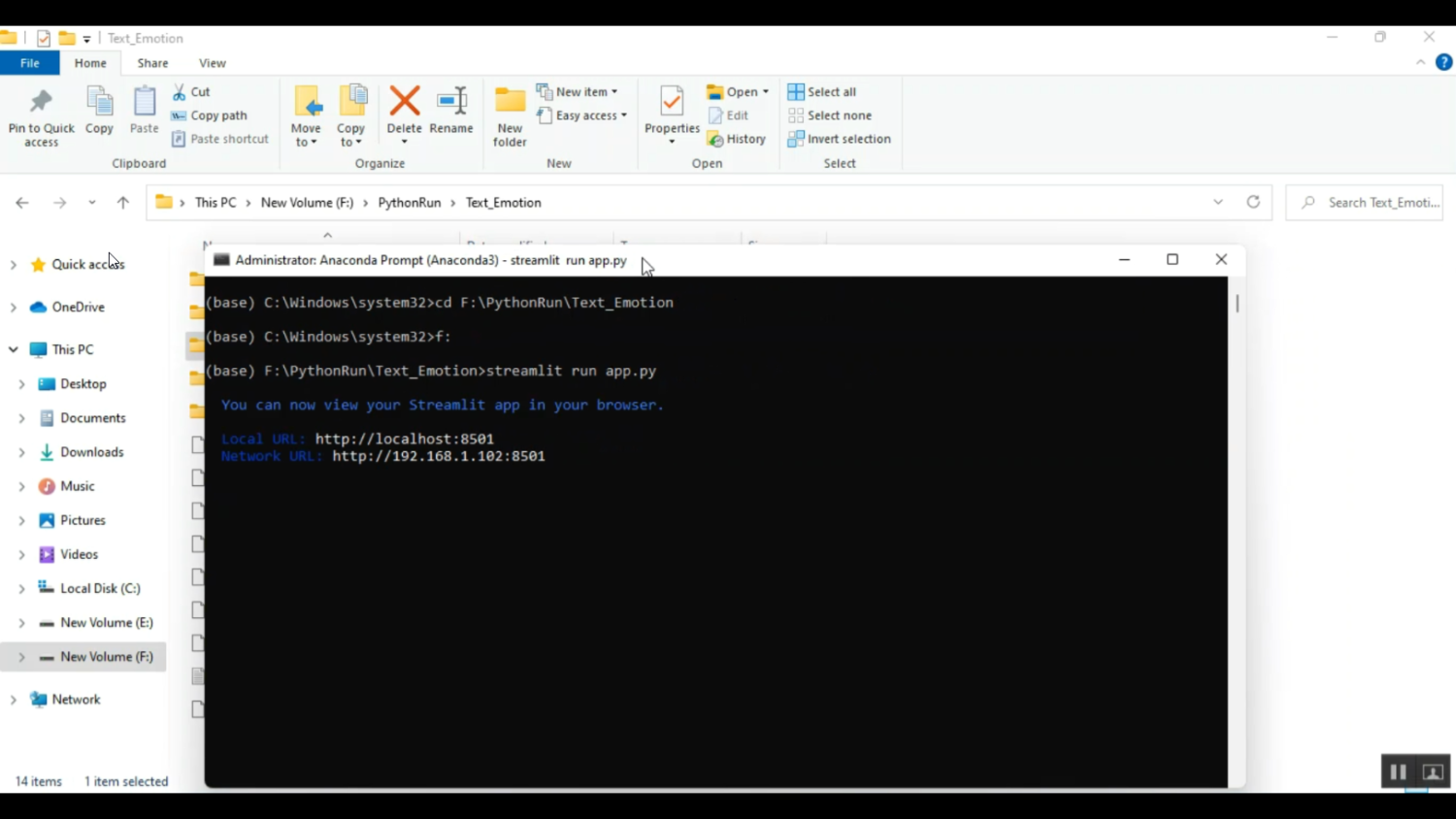Image resolution: width=1456 pixels, height=819 pixels.
Task: Click Invert selection button
Action: click(x=839, y=139)
